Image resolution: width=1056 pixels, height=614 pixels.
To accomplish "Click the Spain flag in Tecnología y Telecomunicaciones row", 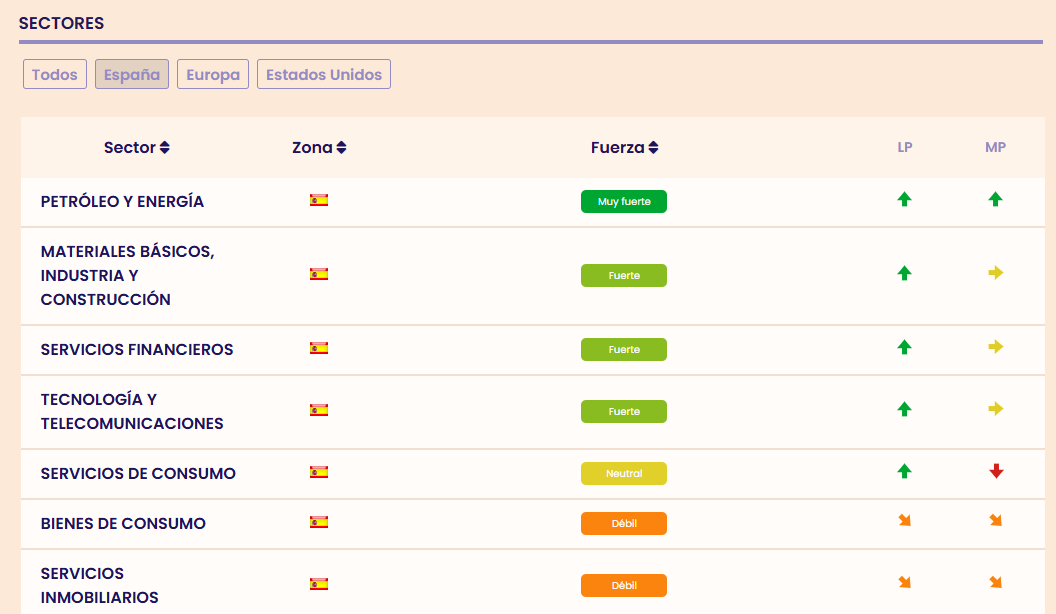I will pos(319,410).
